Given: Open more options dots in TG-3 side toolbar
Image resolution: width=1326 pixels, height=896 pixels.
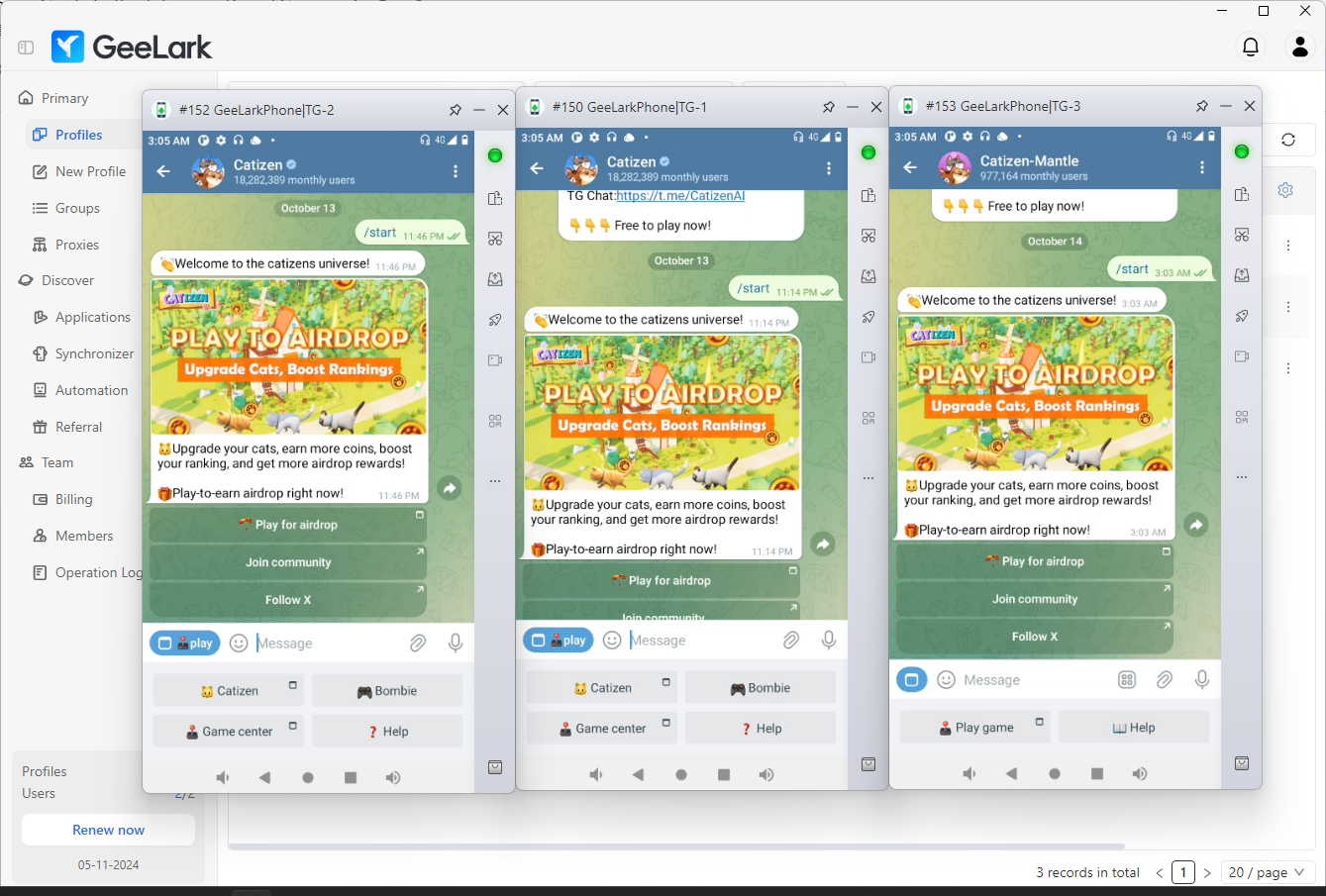Looking at the screenshot, I should 1242,477.
